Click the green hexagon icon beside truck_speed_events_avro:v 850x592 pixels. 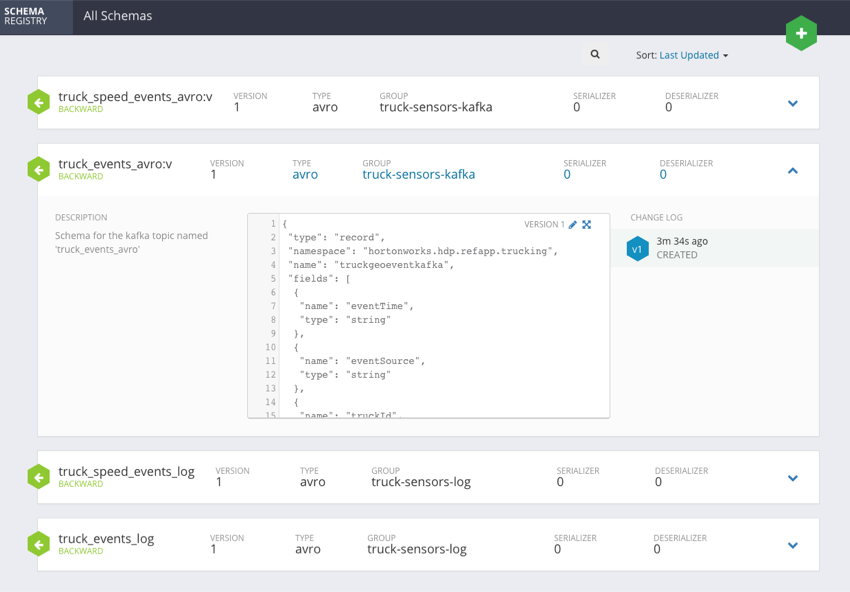pos(38,101)
